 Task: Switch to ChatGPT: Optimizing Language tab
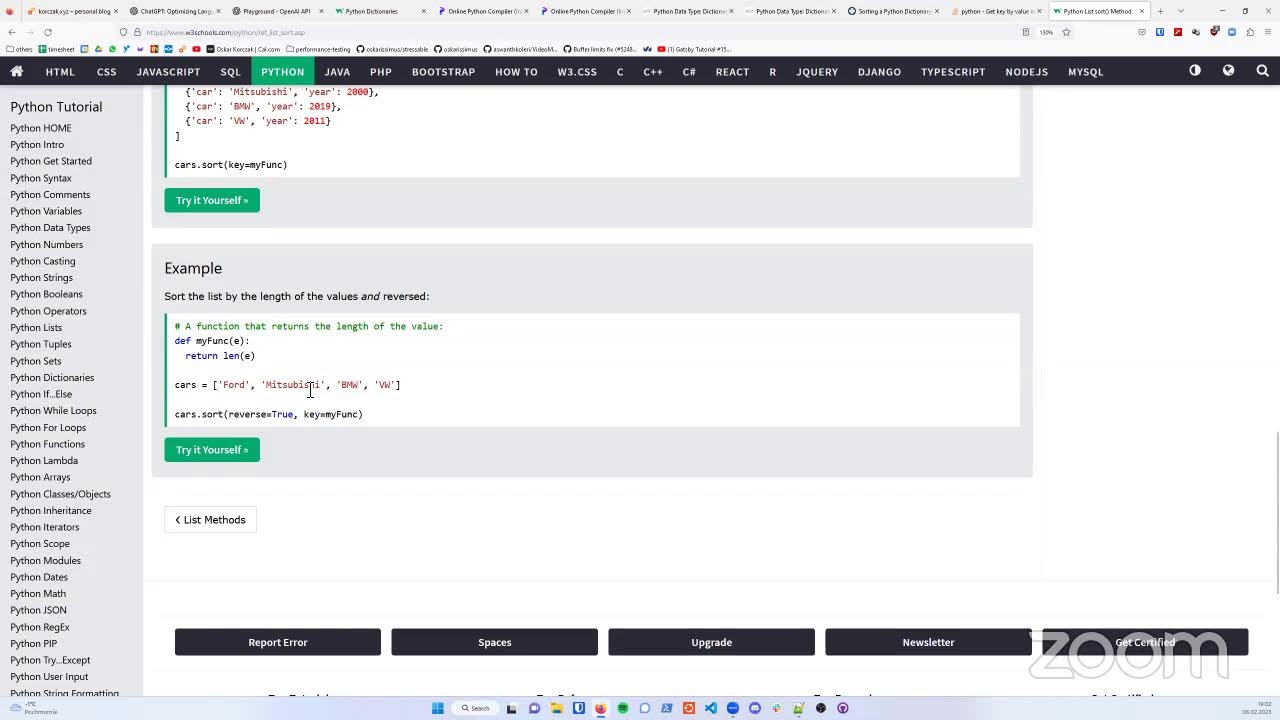[176, 11]
